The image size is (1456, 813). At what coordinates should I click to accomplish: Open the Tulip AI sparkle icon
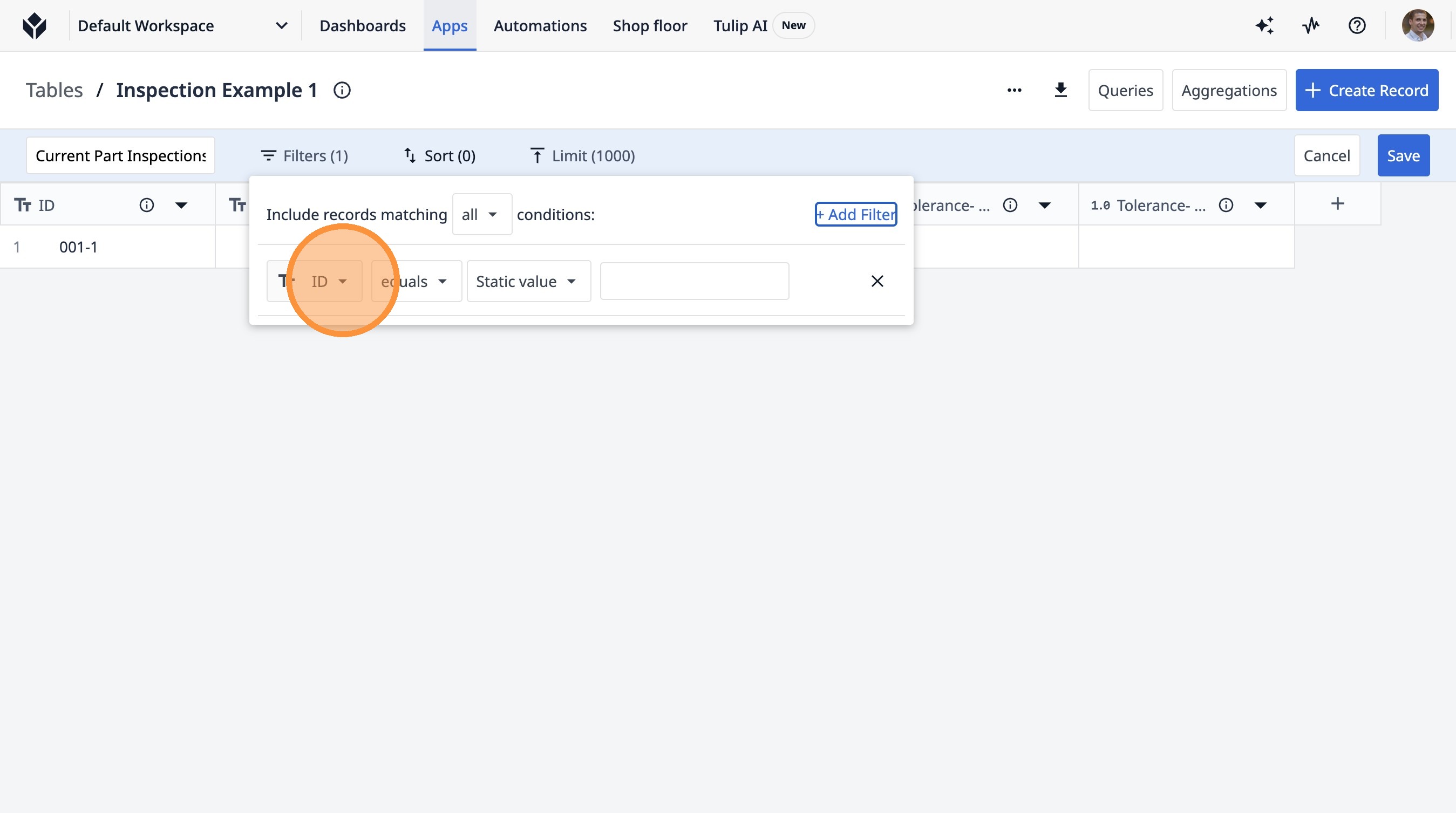[x=1264, y=25]
